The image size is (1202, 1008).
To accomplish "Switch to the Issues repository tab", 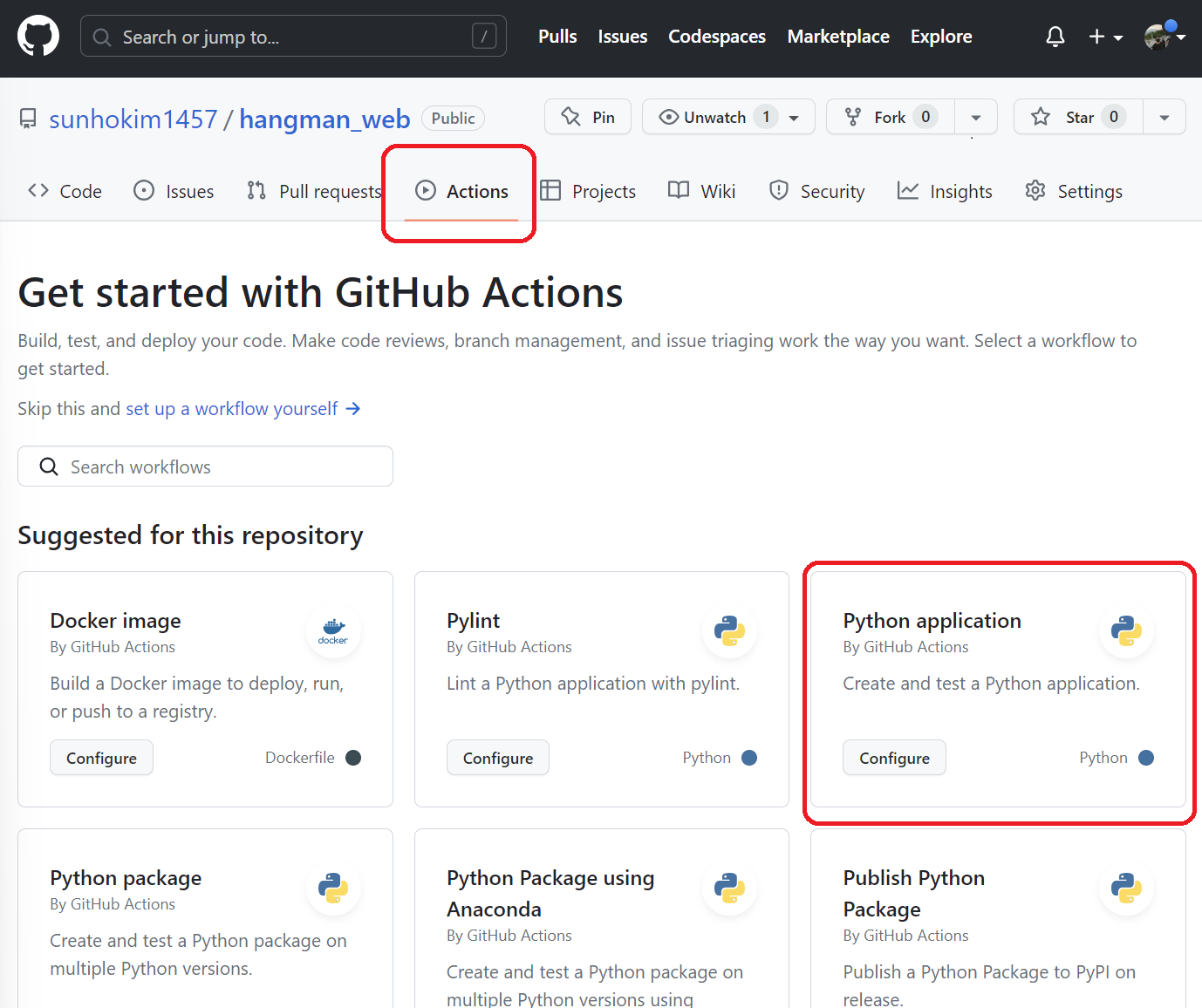I will tap(174, 191).
